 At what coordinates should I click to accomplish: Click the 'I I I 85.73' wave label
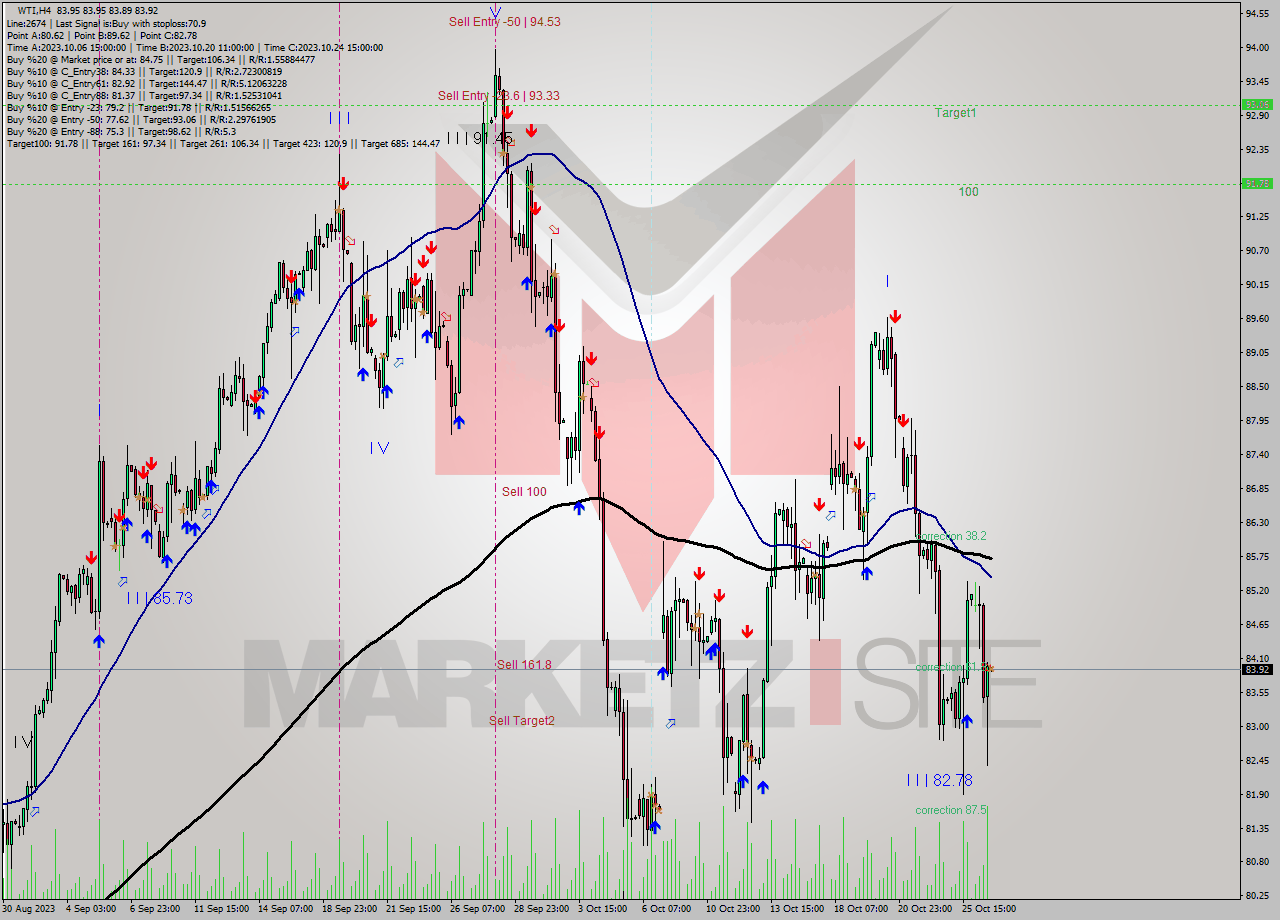click(160, 598)
